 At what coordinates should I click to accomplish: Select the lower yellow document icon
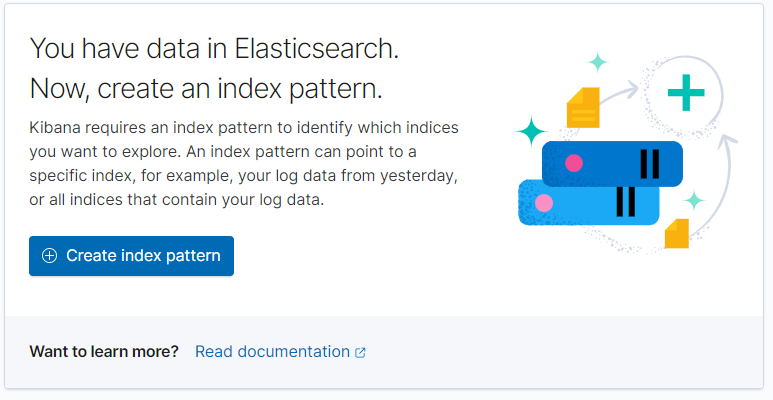(x=677, y=233)
